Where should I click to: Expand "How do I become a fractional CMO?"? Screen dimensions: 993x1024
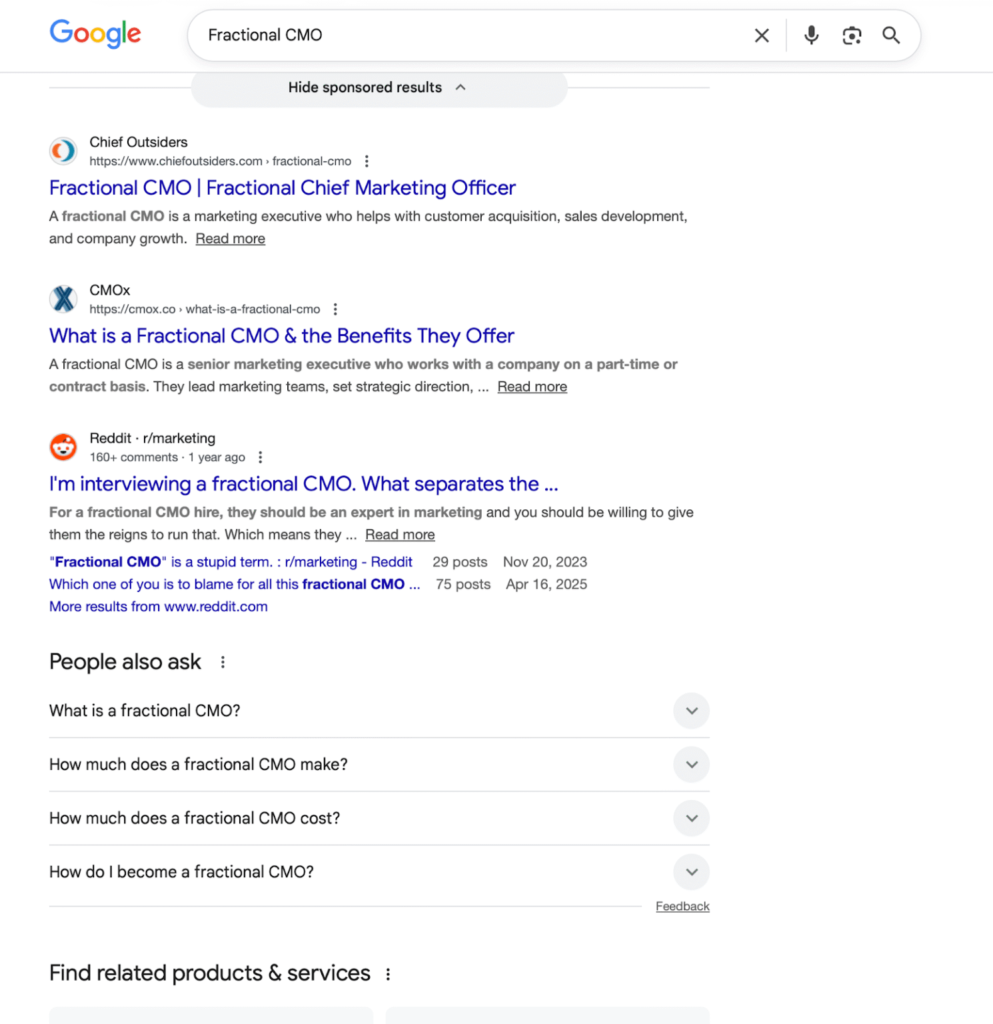pos(691,872)
